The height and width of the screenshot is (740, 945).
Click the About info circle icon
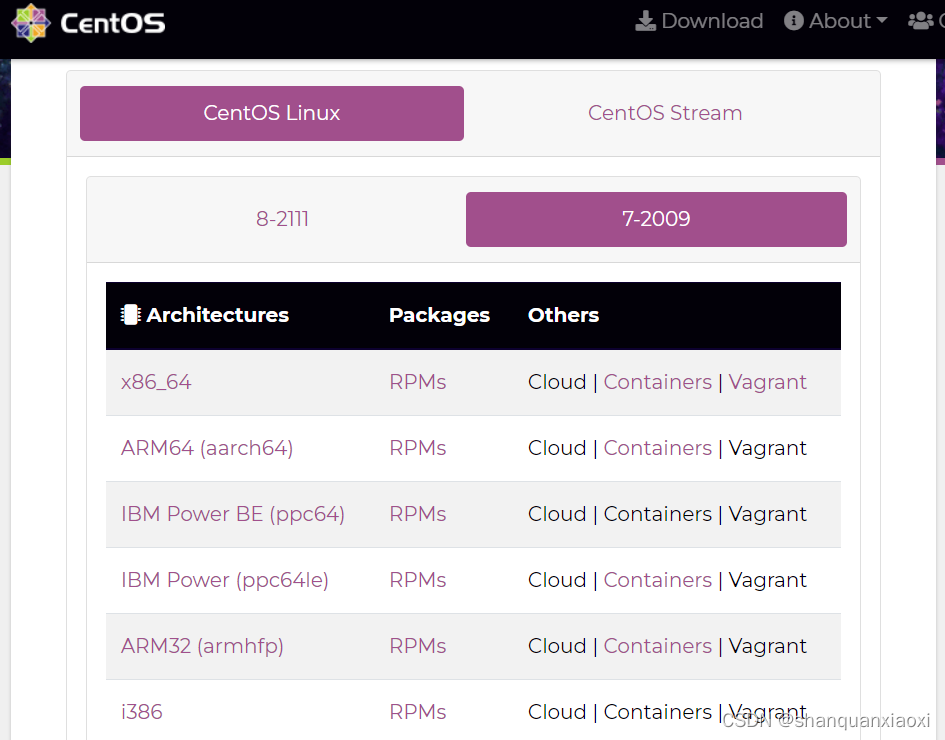coord(793,21)
